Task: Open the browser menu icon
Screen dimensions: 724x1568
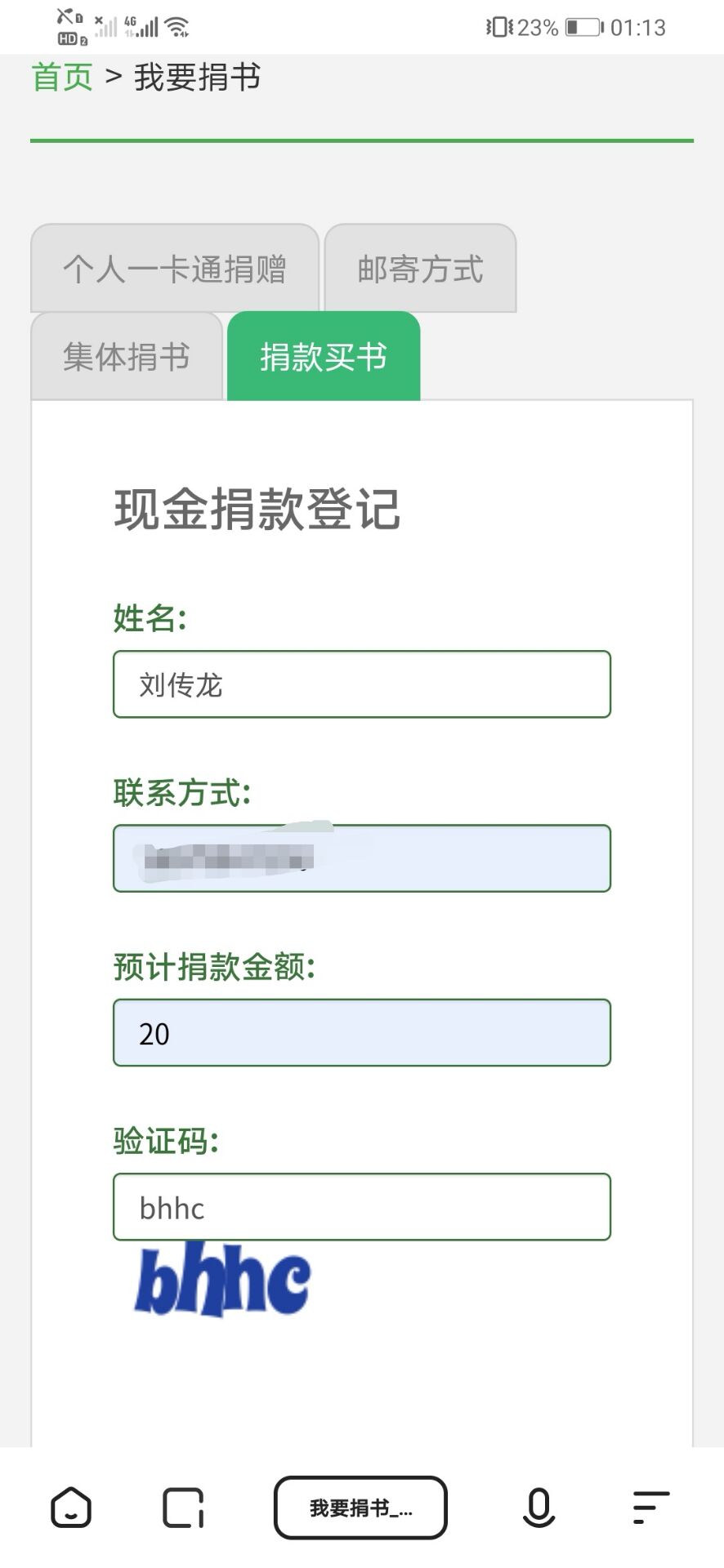Action: point(650,1508)
